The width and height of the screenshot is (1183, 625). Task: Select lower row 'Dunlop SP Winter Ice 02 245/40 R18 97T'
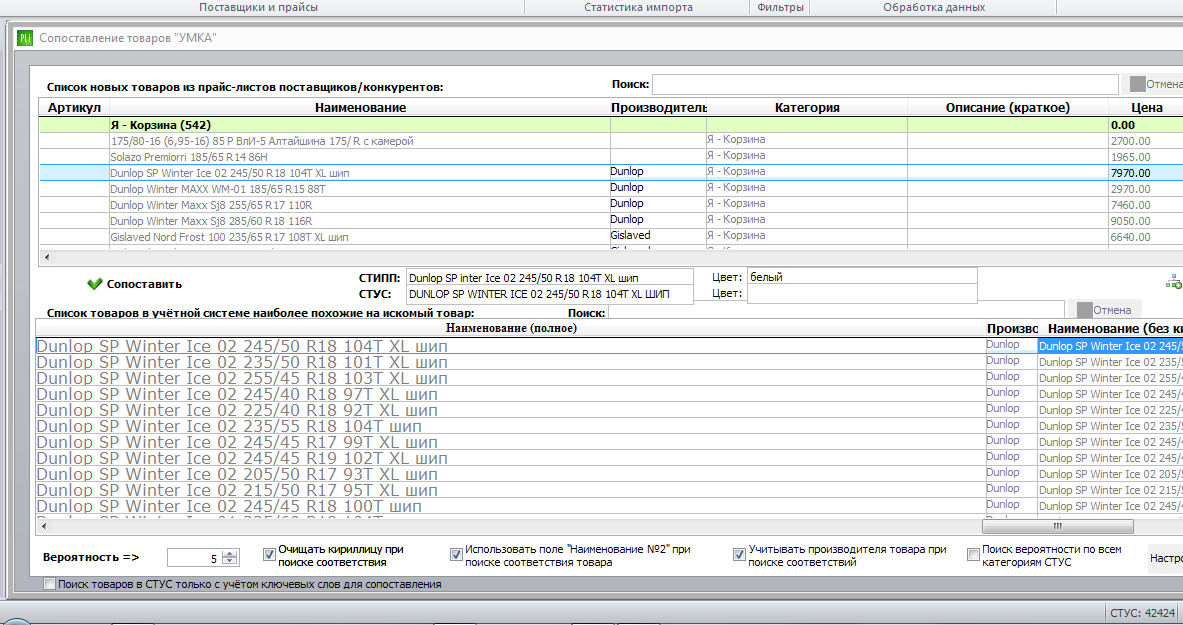(610, 394)
